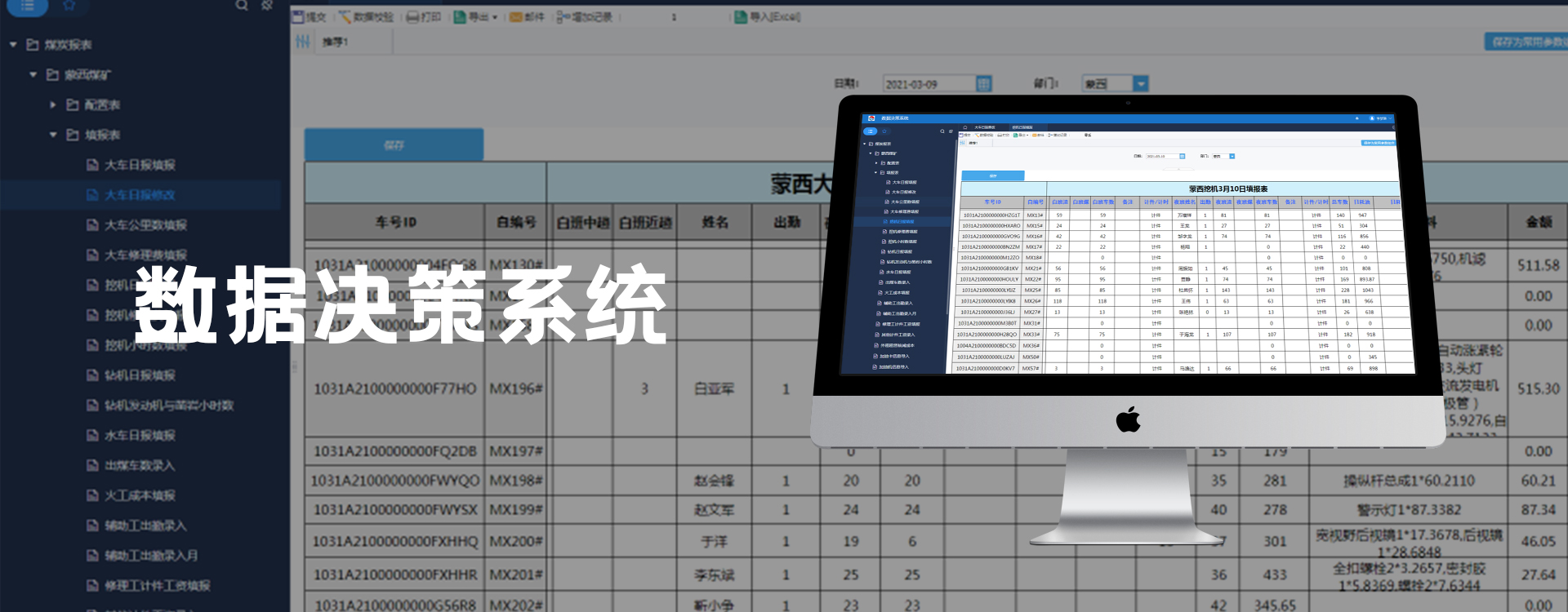Click cell MX196#
Screen dimensions: 1568x612
516,389
